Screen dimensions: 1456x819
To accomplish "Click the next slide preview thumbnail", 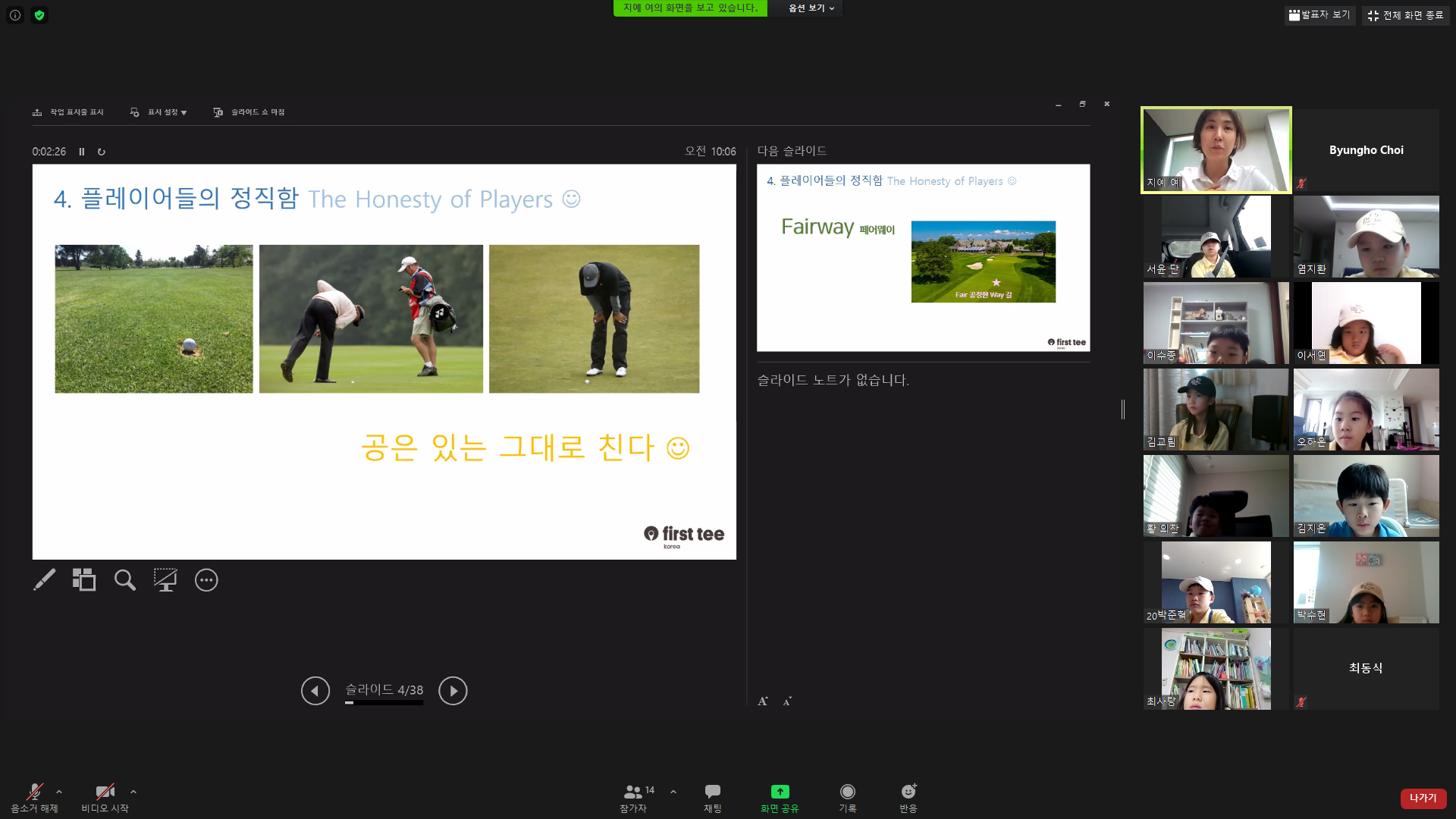I will [923, 258].
